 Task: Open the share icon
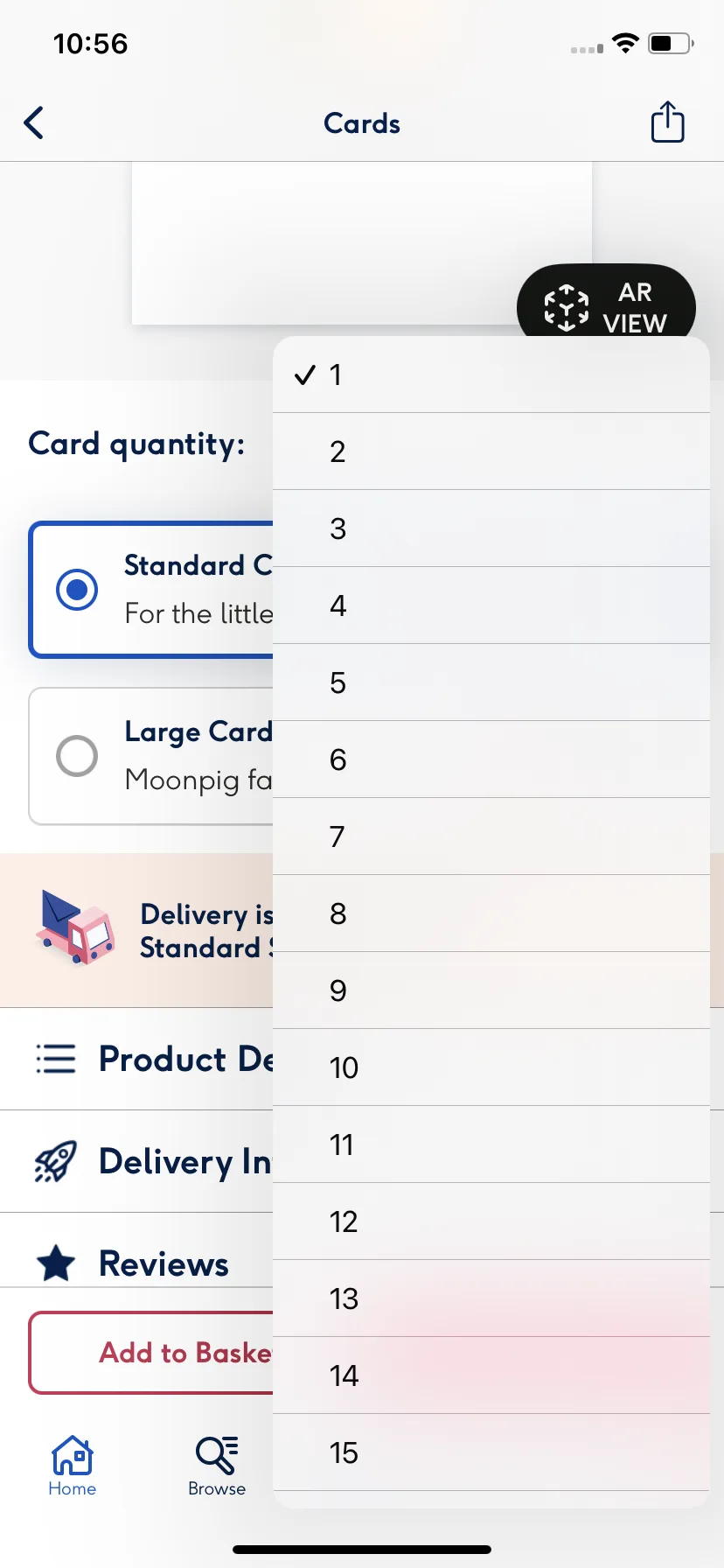[x=668, y=122]
